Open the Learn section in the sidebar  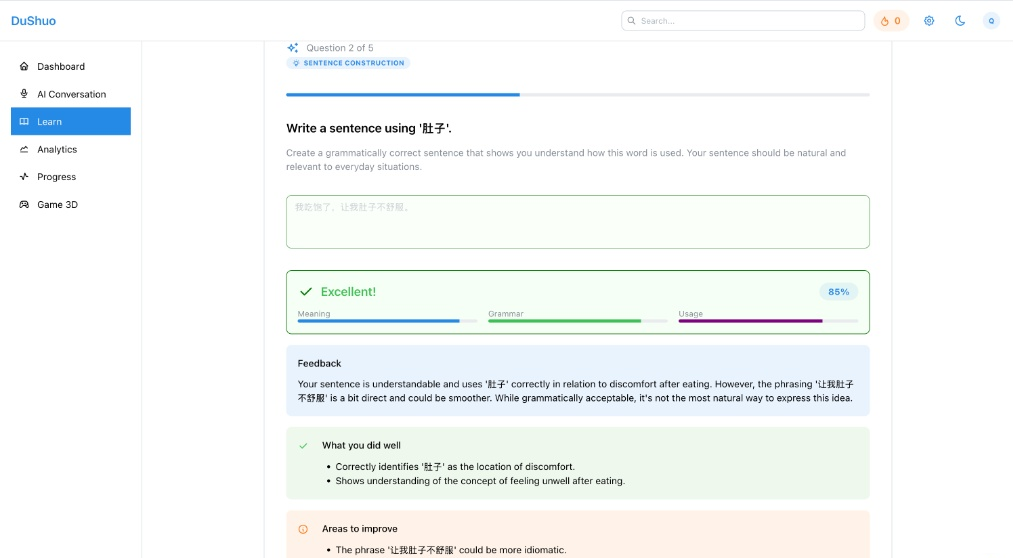coord(70,122)
